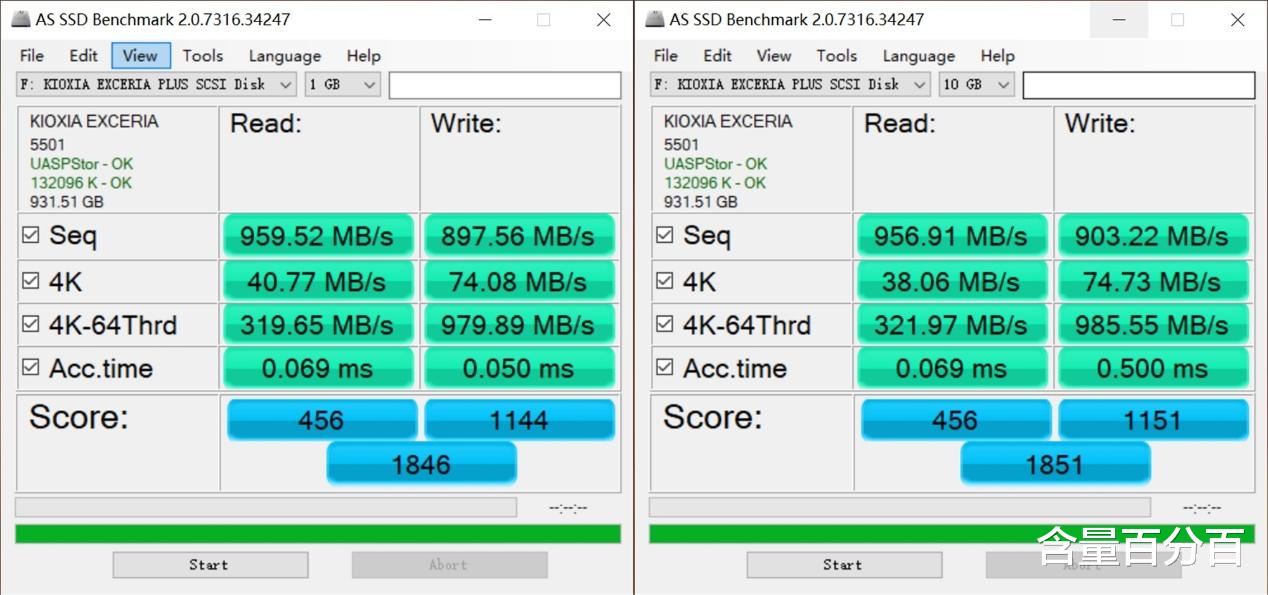
Task: Click write score 1144
Action: (520, 420)
